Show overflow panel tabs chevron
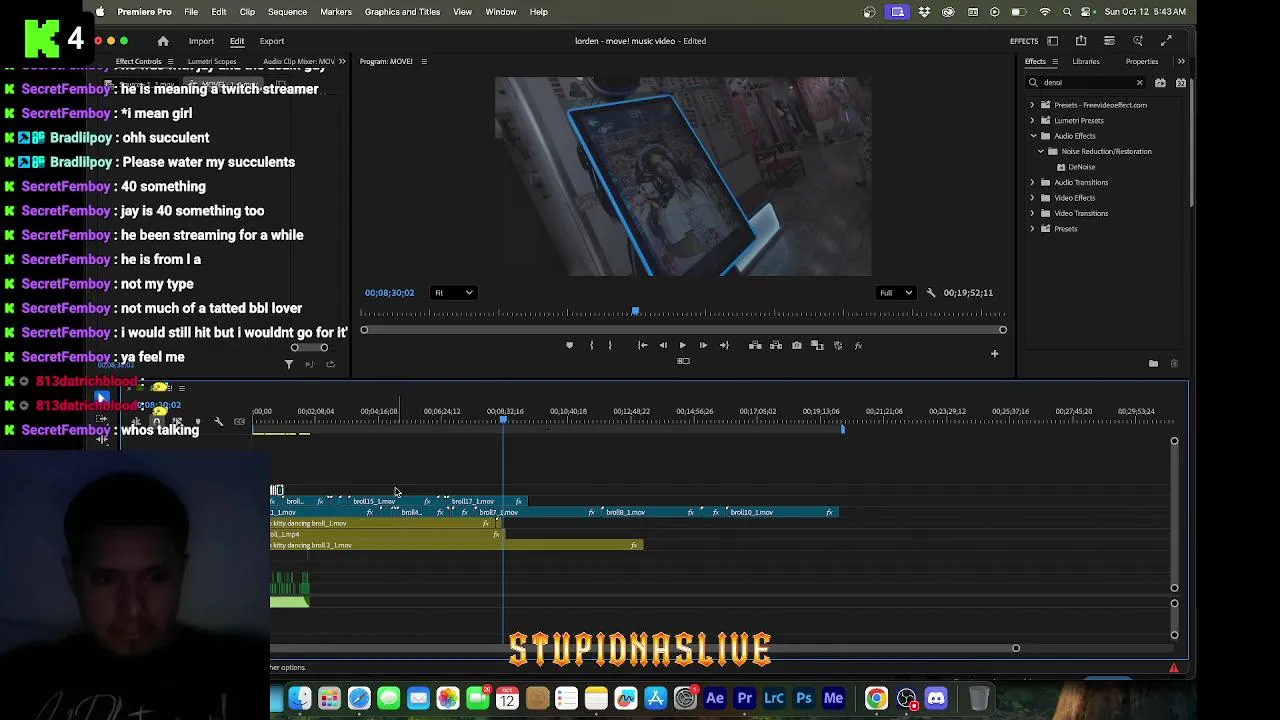 [x=1181, y=61]
